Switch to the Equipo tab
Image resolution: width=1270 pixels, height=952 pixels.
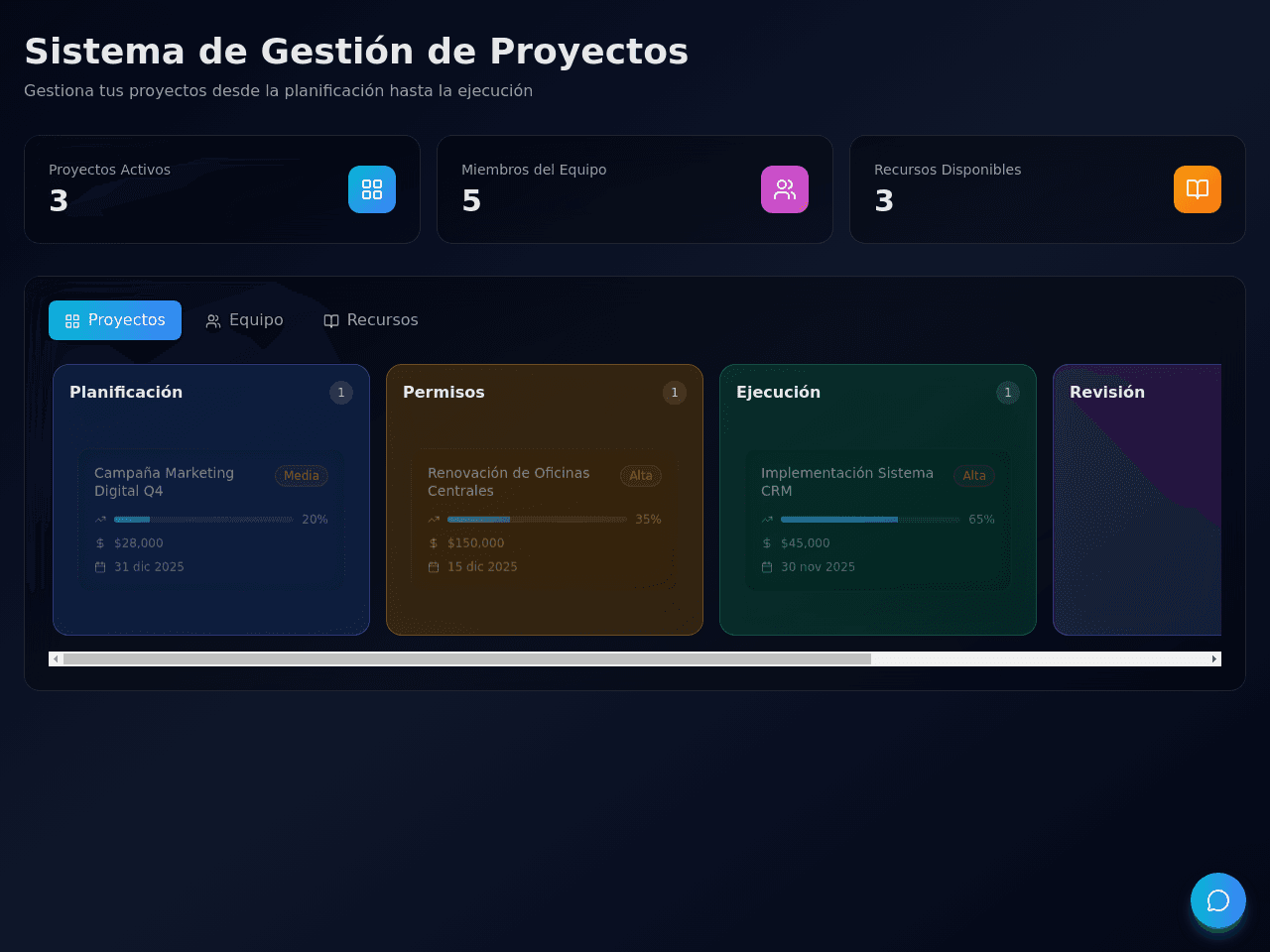point(244,320)
